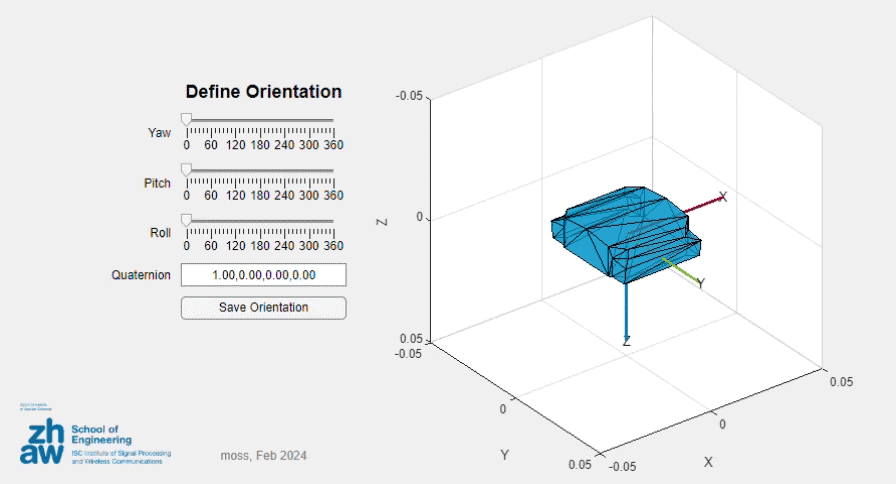Set Roll slider to the 120 mark

[235, 221]
